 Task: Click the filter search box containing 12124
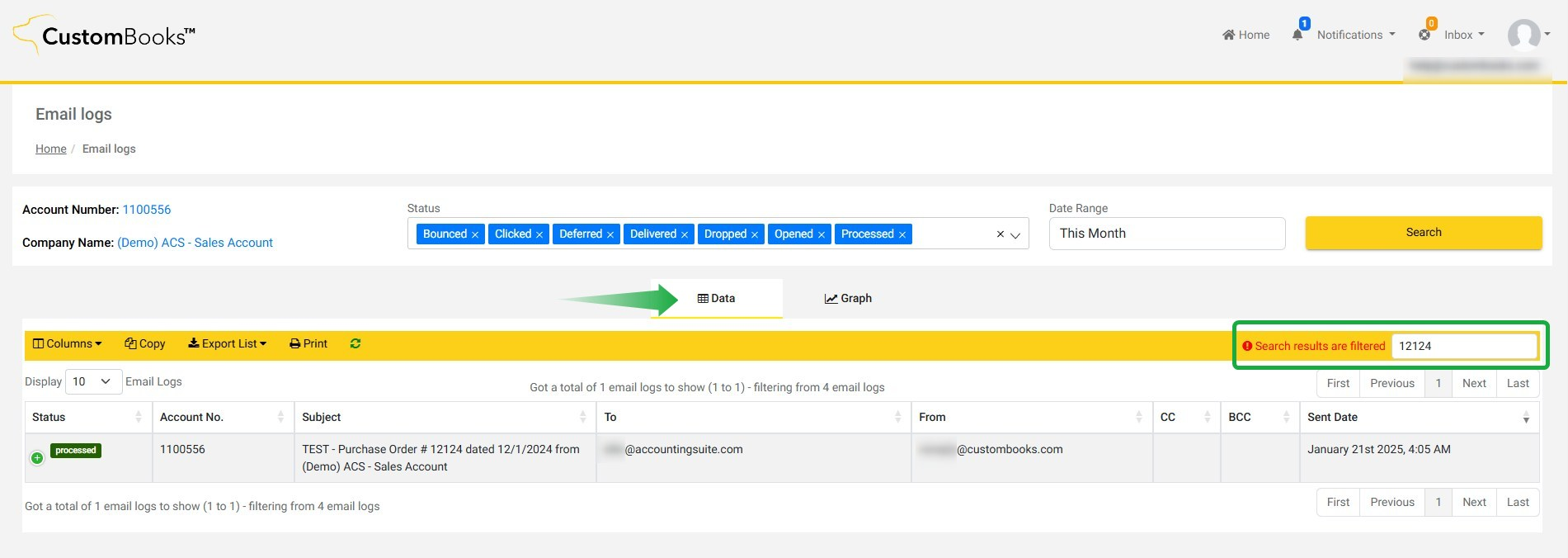click(1464, 346)
